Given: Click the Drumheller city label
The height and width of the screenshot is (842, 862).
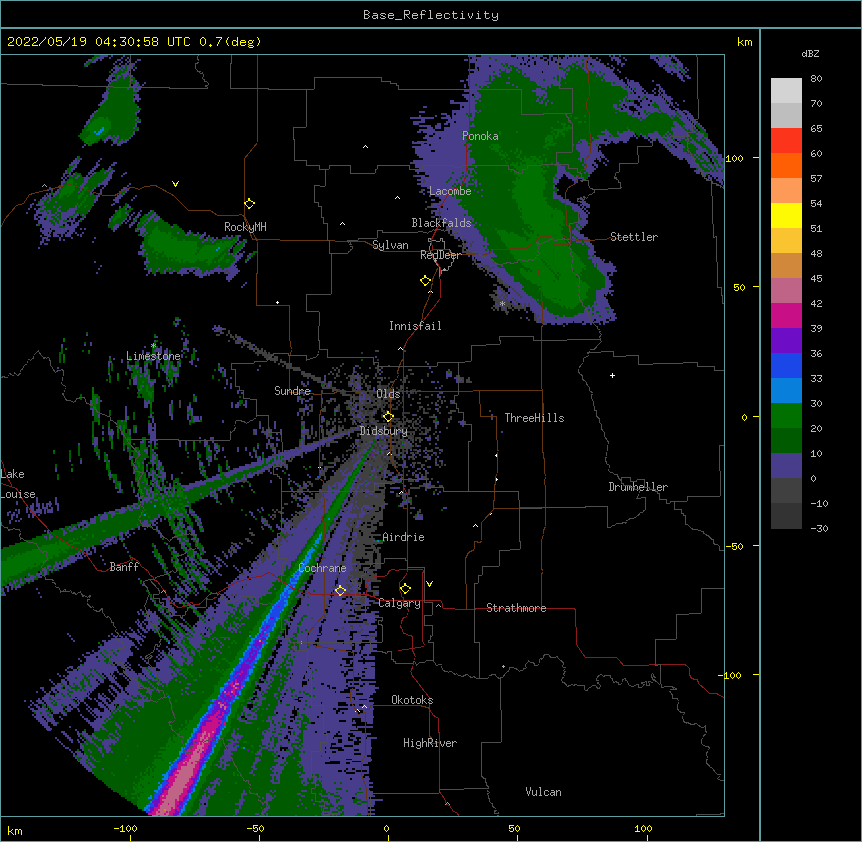Looking at the screenshot, I should (x=638, y=487).
